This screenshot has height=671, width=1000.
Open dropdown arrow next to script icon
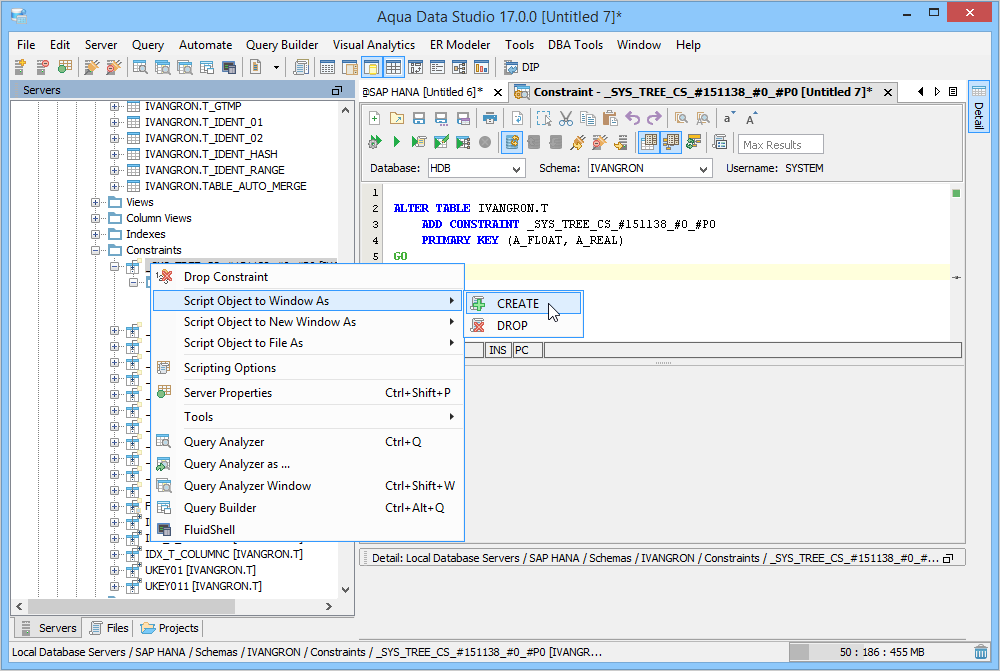coord(276,67)
